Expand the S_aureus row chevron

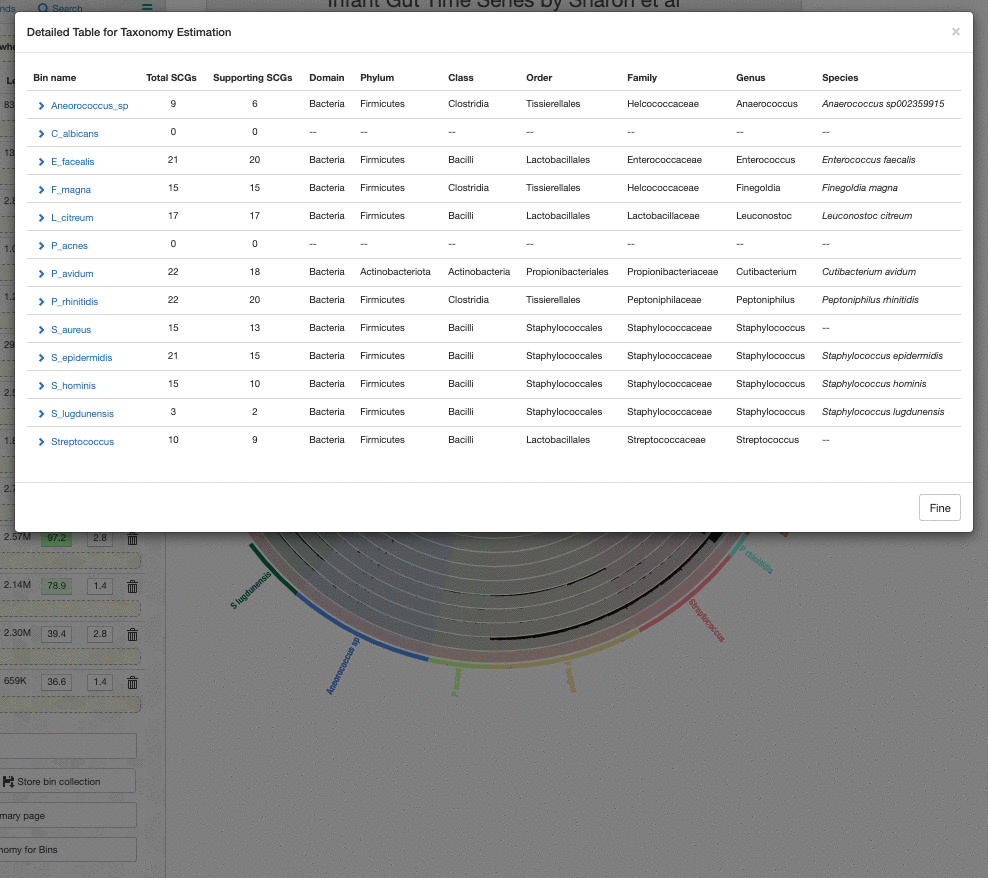(x=42, y=330)
